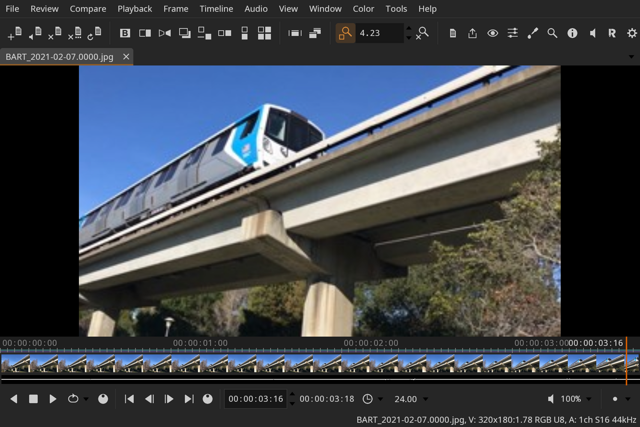Open the Tools menu
The height and width of the screenshot is (427, 640).
coord(396,9)
